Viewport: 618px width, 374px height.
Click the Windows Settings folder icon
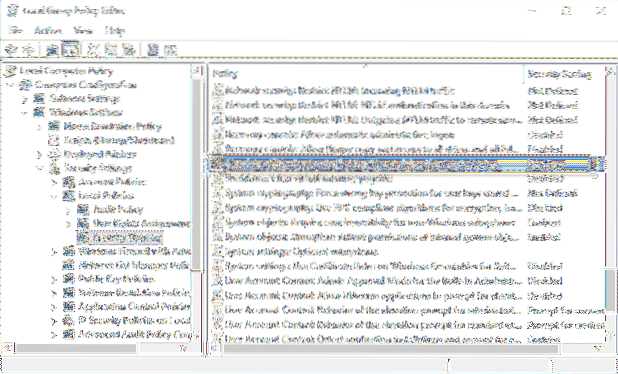click(39, 113)
